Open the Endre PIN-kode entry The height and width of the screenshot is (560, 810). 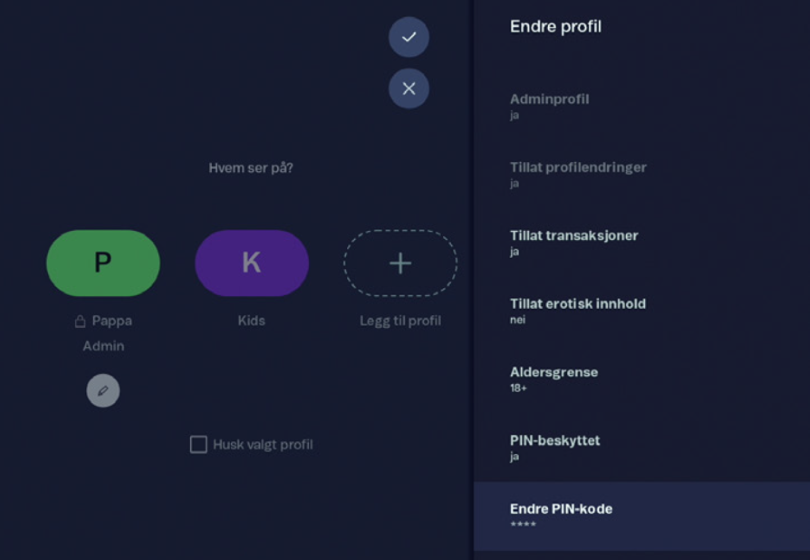click(642, 516)
